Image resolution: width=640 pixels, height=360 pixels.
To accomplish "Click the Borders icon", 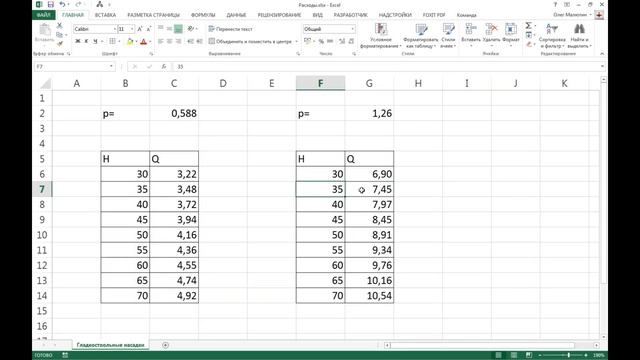I will point(112,41).
